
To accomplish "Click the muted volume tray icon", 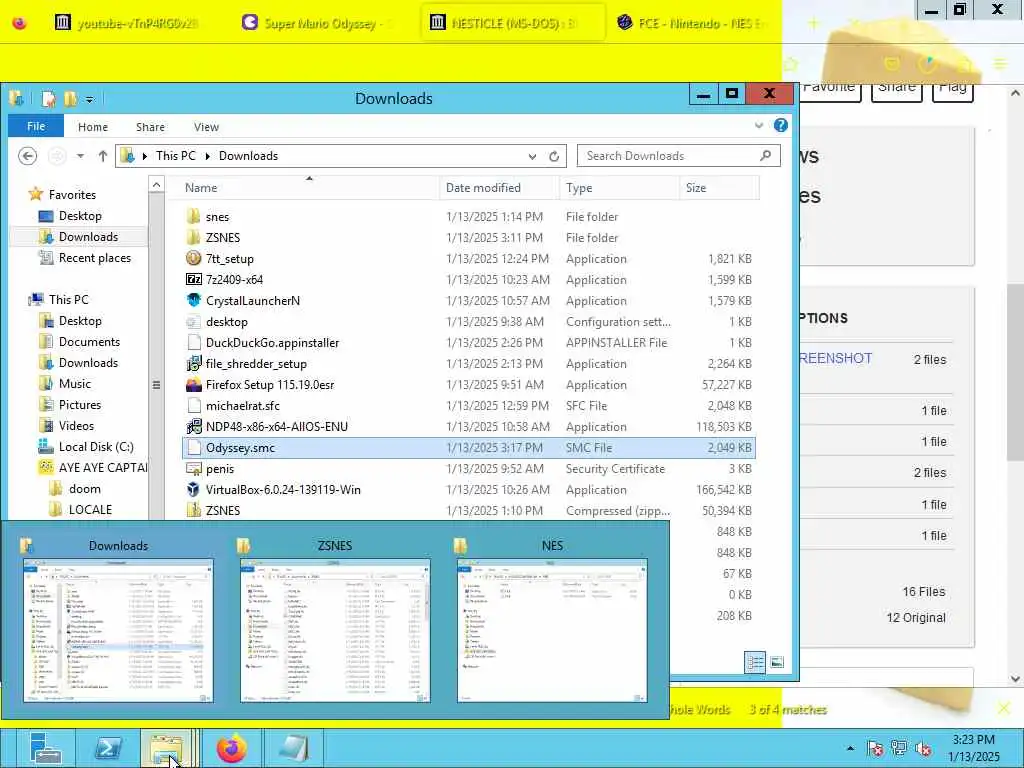I will click(923, 749).
